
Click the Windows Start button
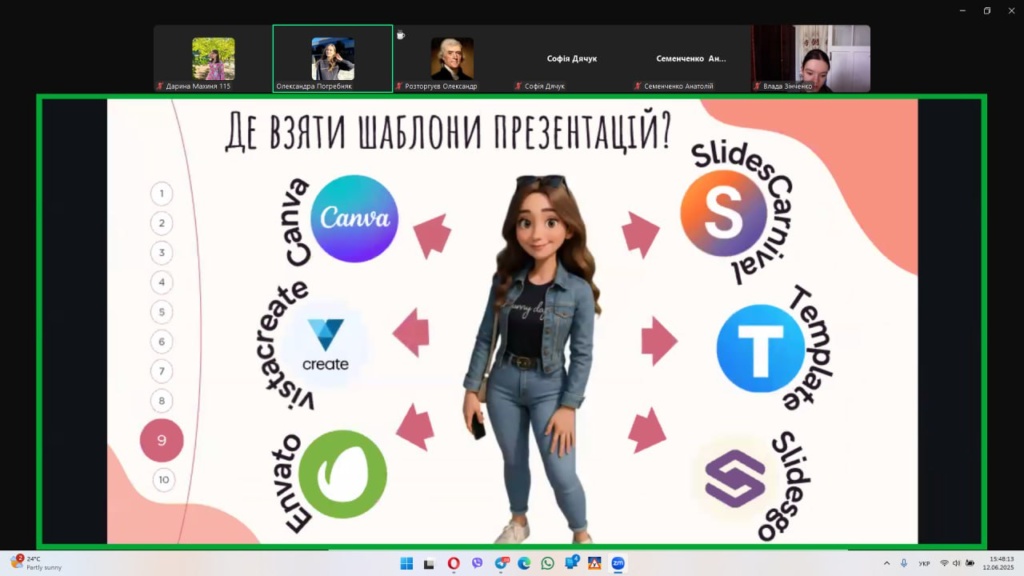tap(407, 563)
